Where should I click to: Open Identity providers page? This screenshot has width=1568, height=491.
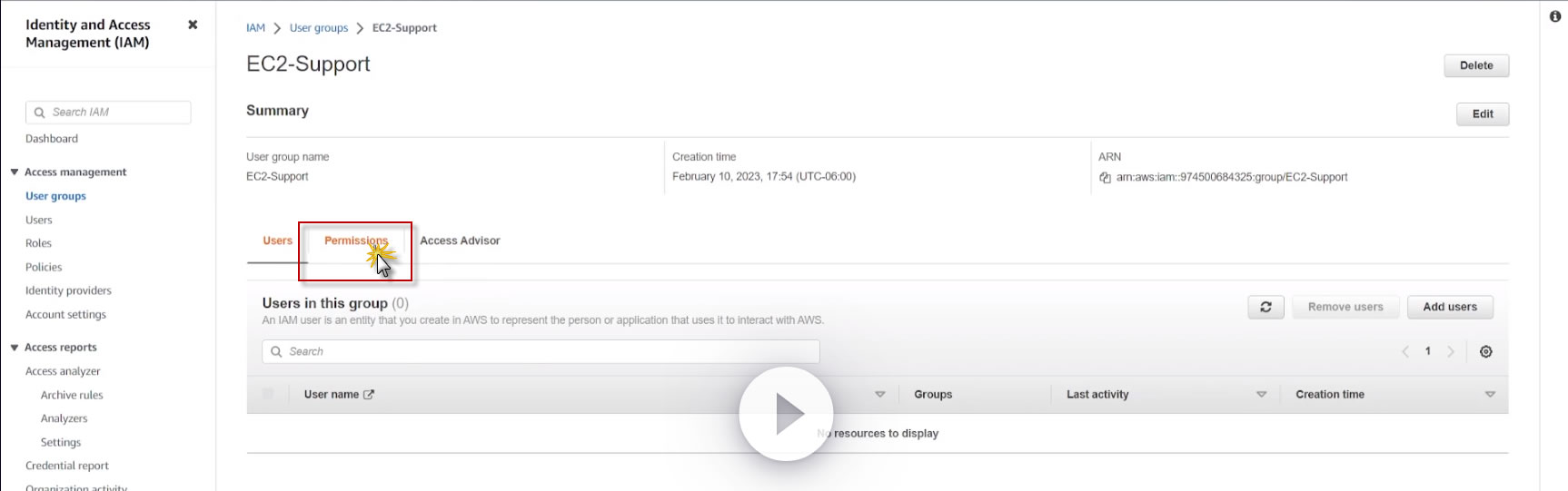point(68,290)
